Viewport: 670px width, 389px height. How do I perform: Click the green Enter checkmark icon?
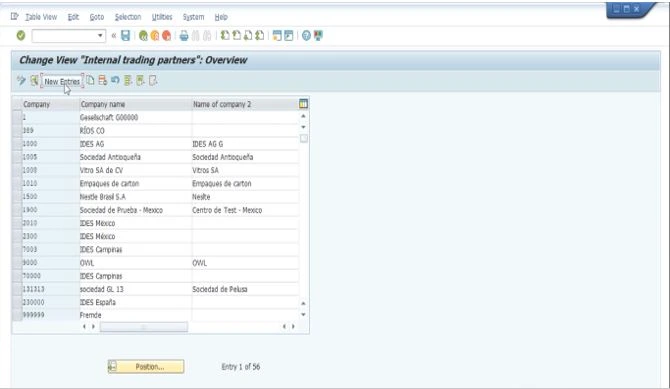pyautogui.click(x=21, y=35)
